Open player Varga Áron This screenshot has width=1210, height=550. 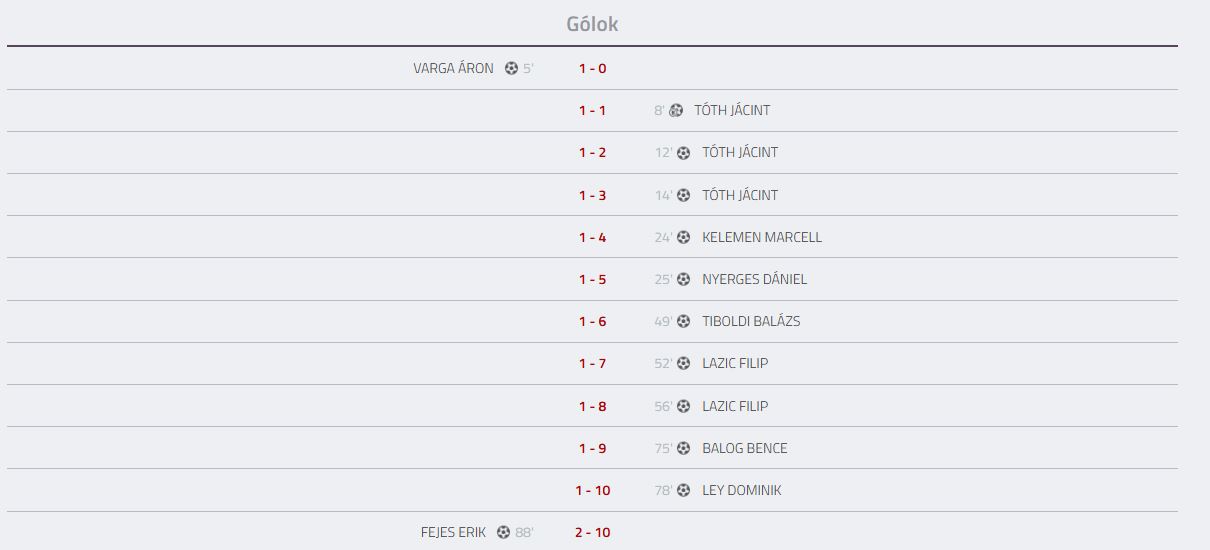pyautogui.click(x=453, y=69)
